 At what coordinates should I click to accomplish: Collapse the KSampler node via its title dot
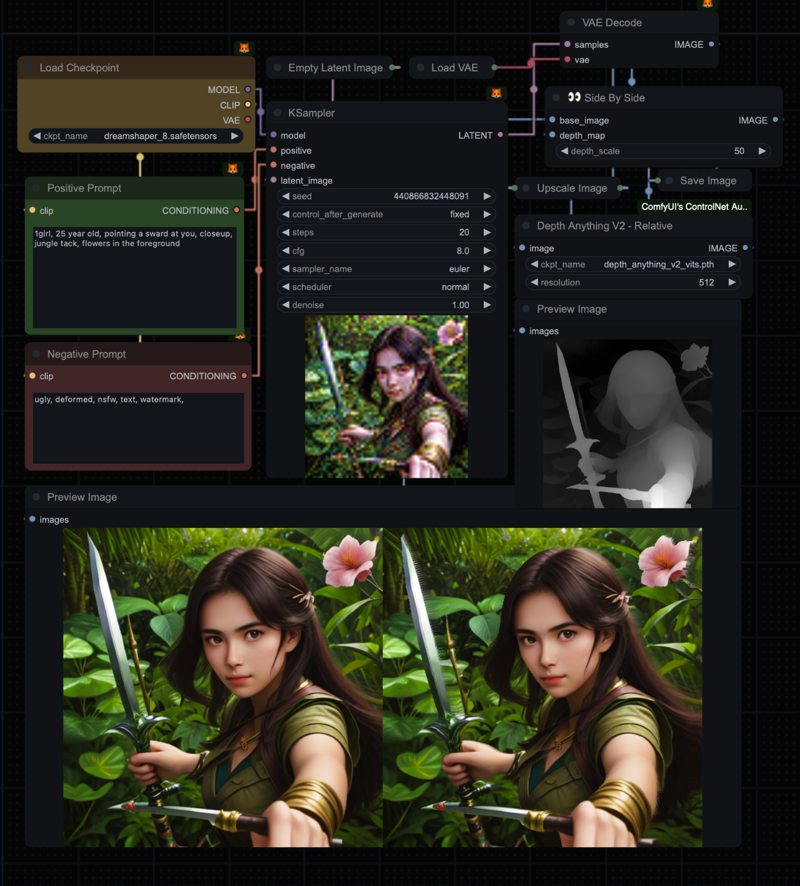click(277, 113)
